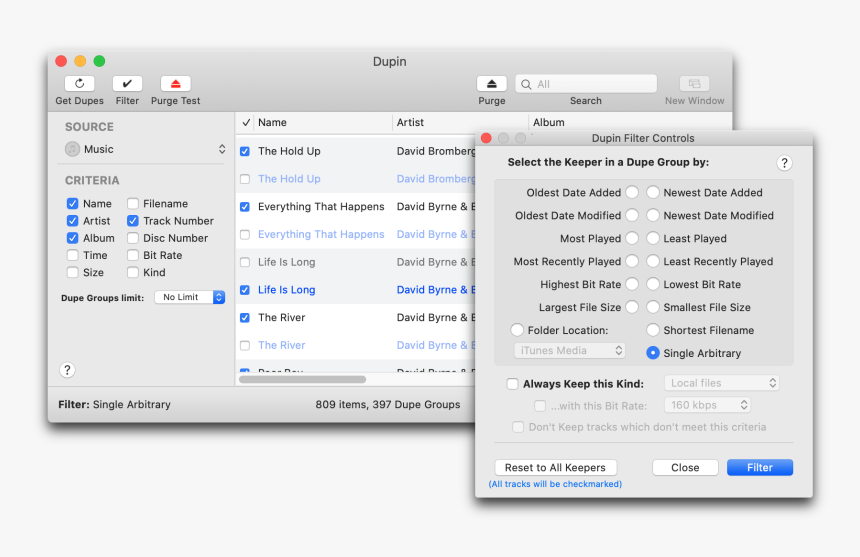Screen dimensions: 860x557
Task: Select Single Arbitrary radio button
Action: tap(653, 353)
